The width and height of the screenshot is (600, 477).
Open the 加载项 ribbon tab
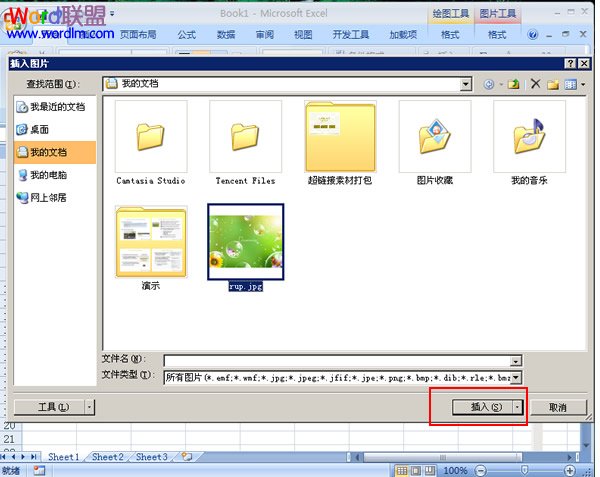pyautogui.click(x=403, y=35)
